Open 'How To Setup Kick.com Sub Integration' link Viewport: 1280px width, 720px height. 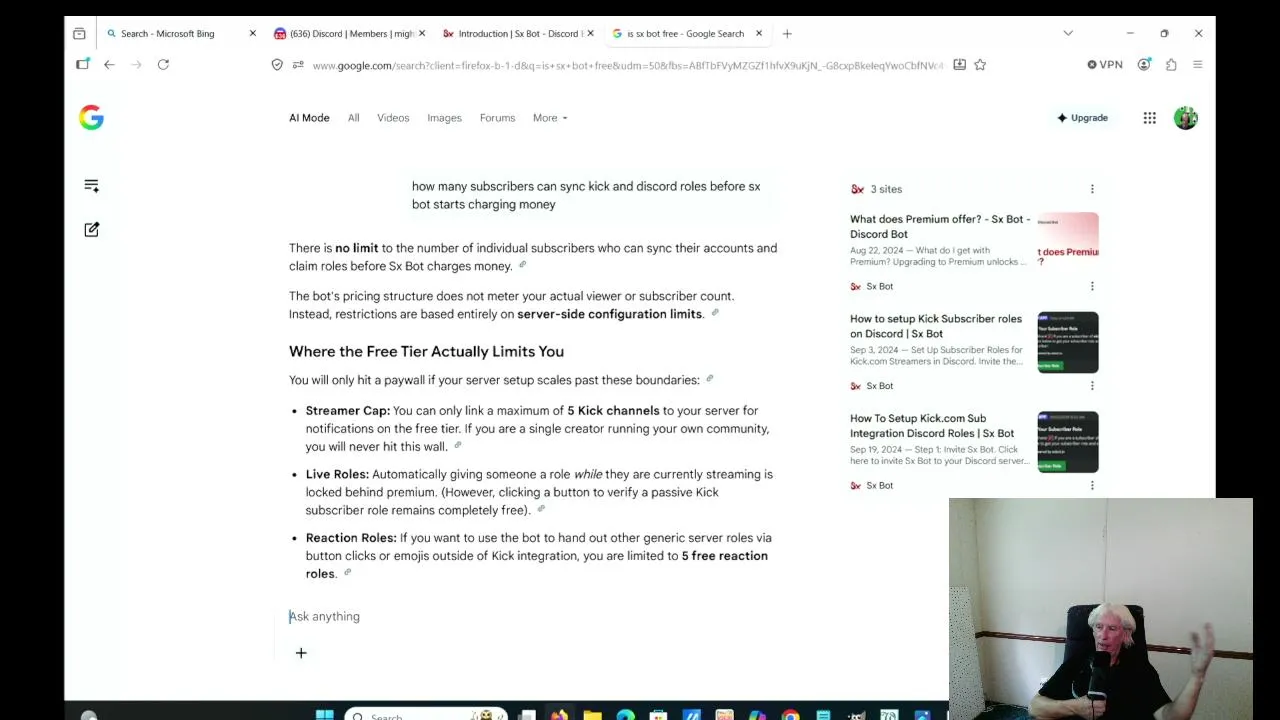pos(932,426)
